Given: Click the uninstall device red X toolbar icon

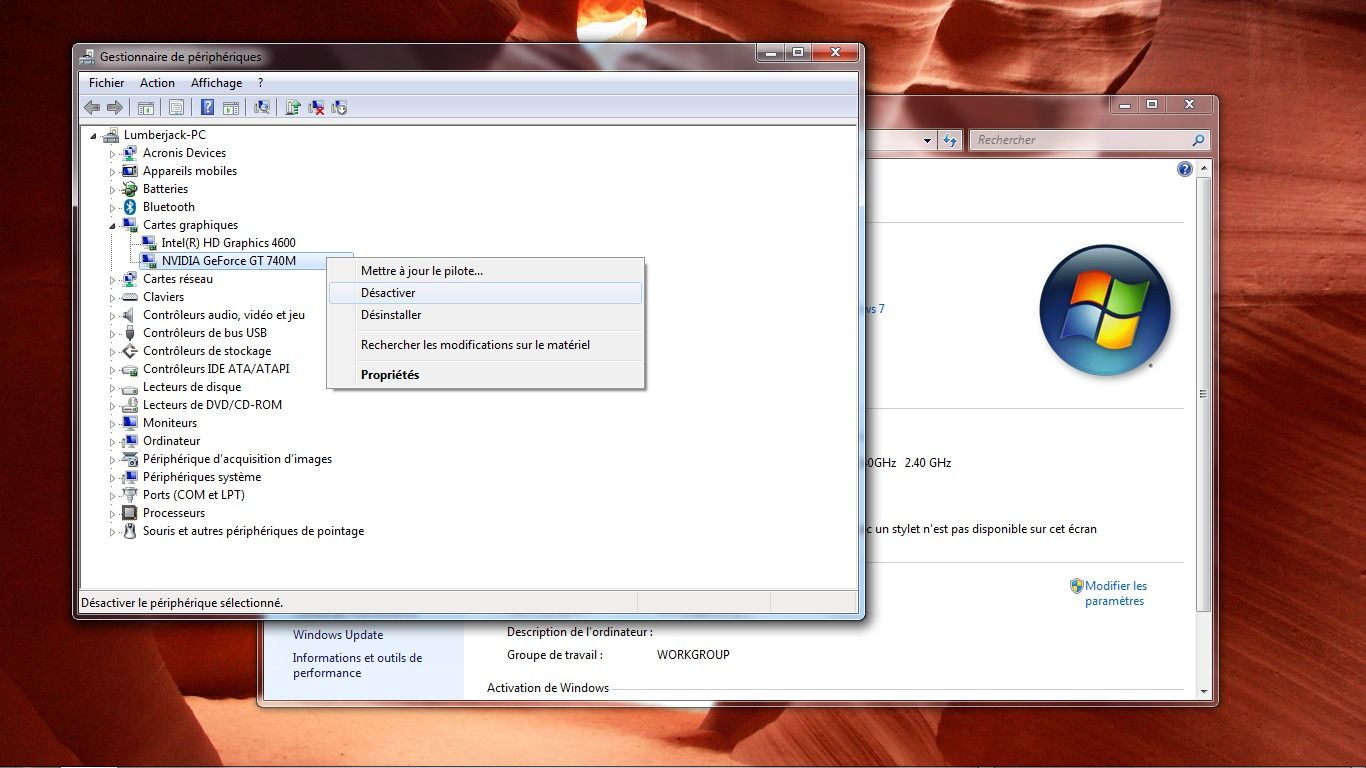Looking at the screenshot, I should (316, 107).
